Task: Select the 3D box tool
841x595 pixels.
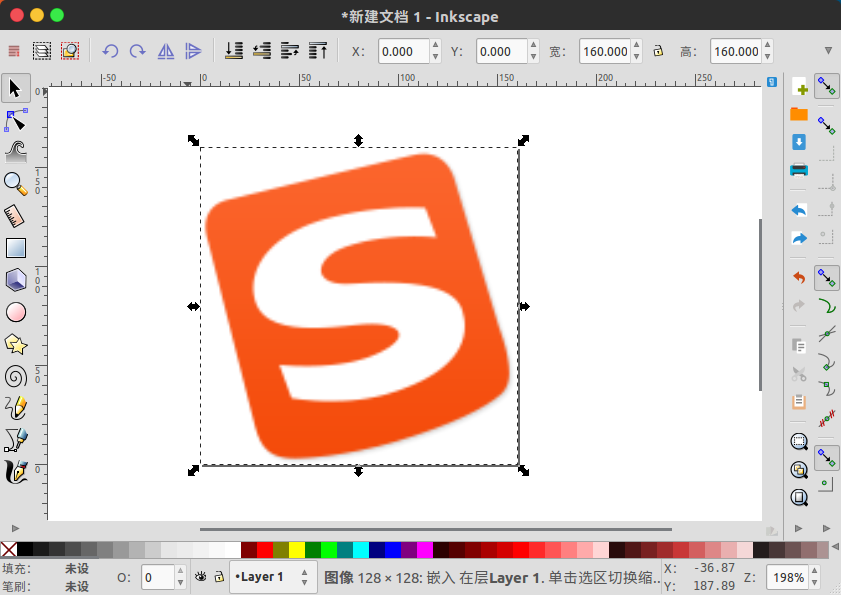Action: click(x=15, y=279)
